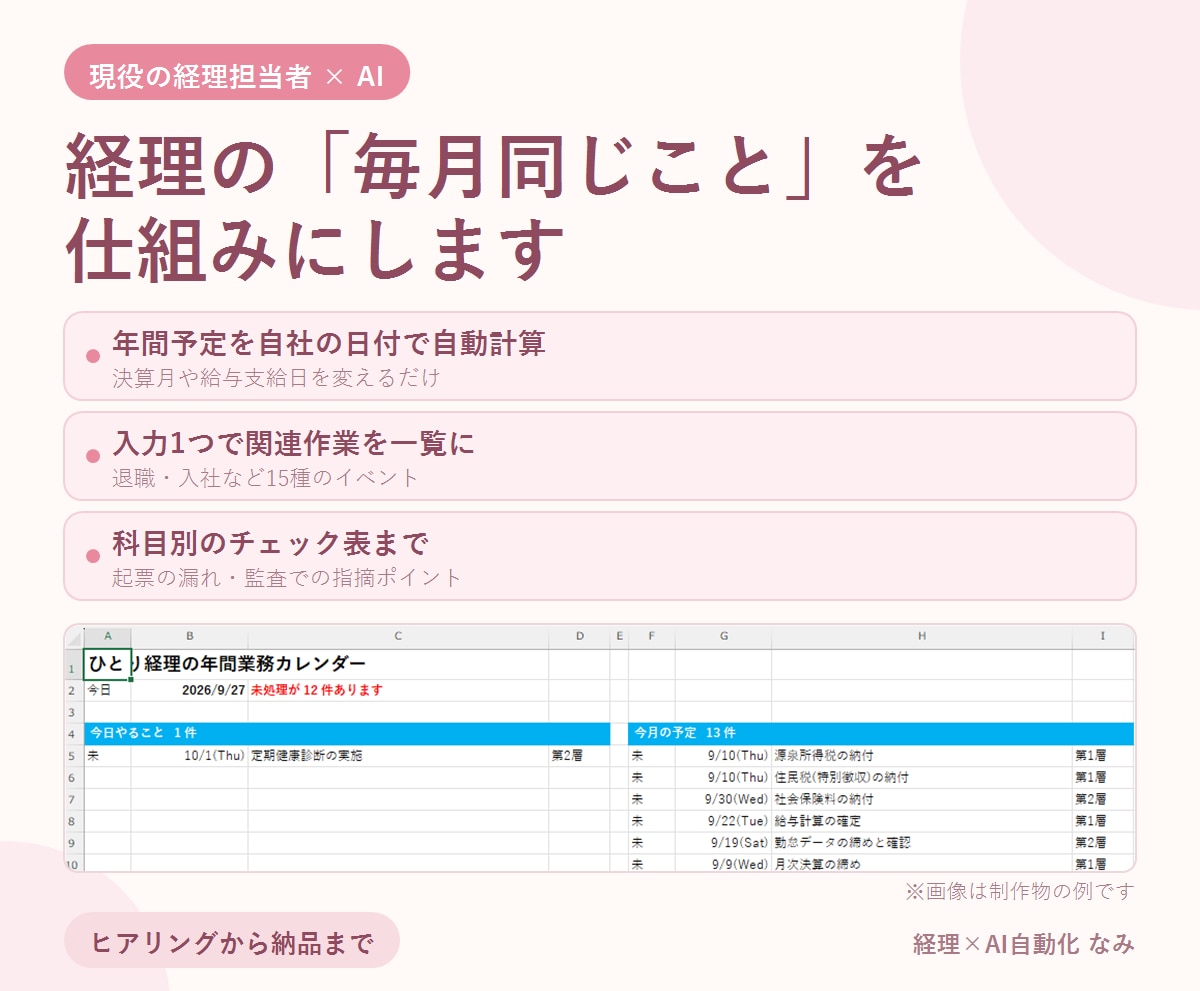Click the headline 経理の「毎月同じこと」を

tap(493, 165)
